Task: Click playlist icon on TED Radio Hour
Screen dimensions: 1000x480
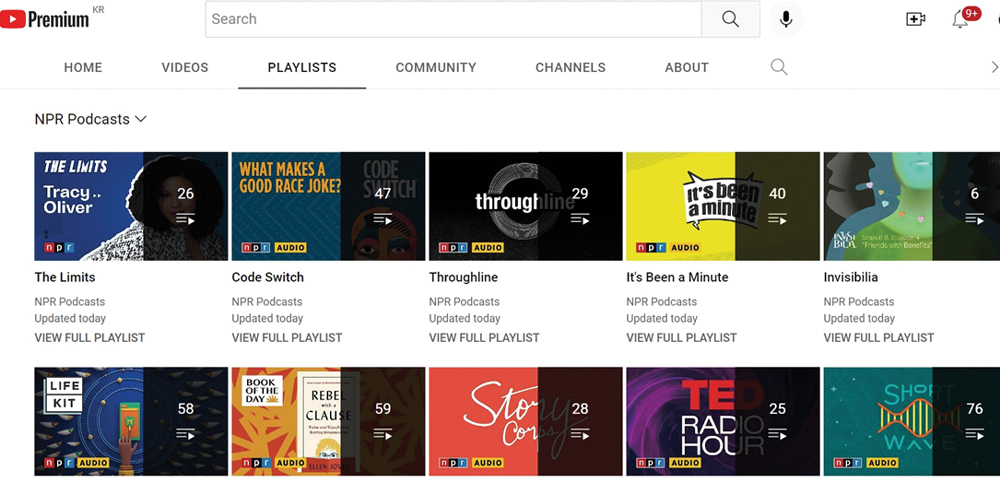Action: pos(777,434)
